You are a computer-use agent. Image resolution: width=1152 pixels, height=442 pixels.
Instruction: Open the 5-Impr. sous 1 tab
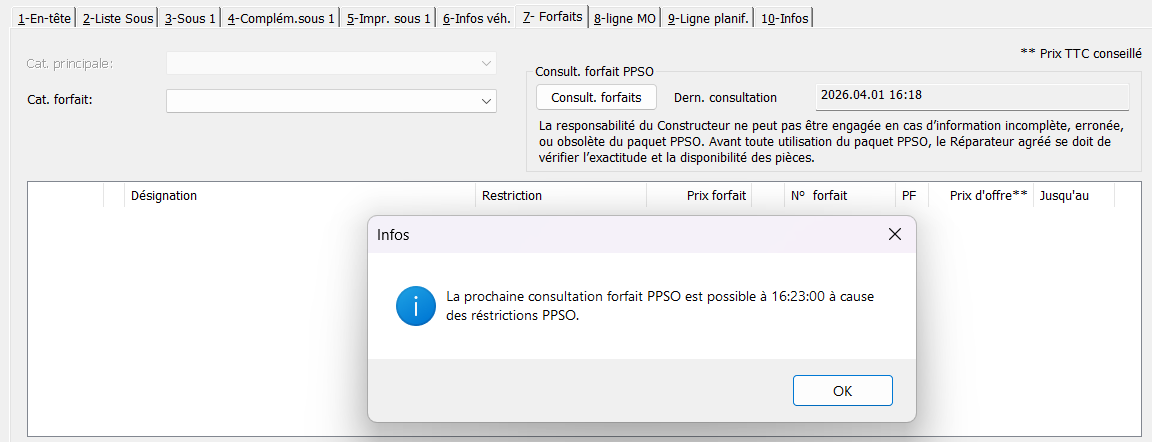[x=388, y=18]
